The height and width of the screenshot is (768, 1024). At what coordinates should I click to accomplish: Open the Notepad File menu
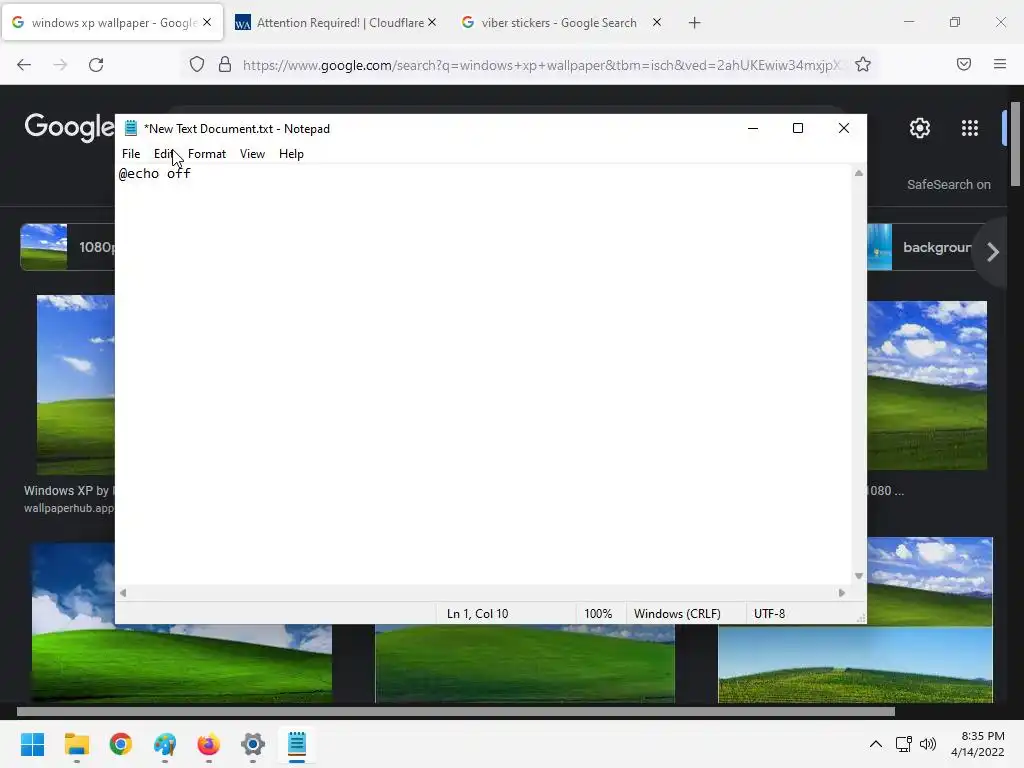click(131, 154)
